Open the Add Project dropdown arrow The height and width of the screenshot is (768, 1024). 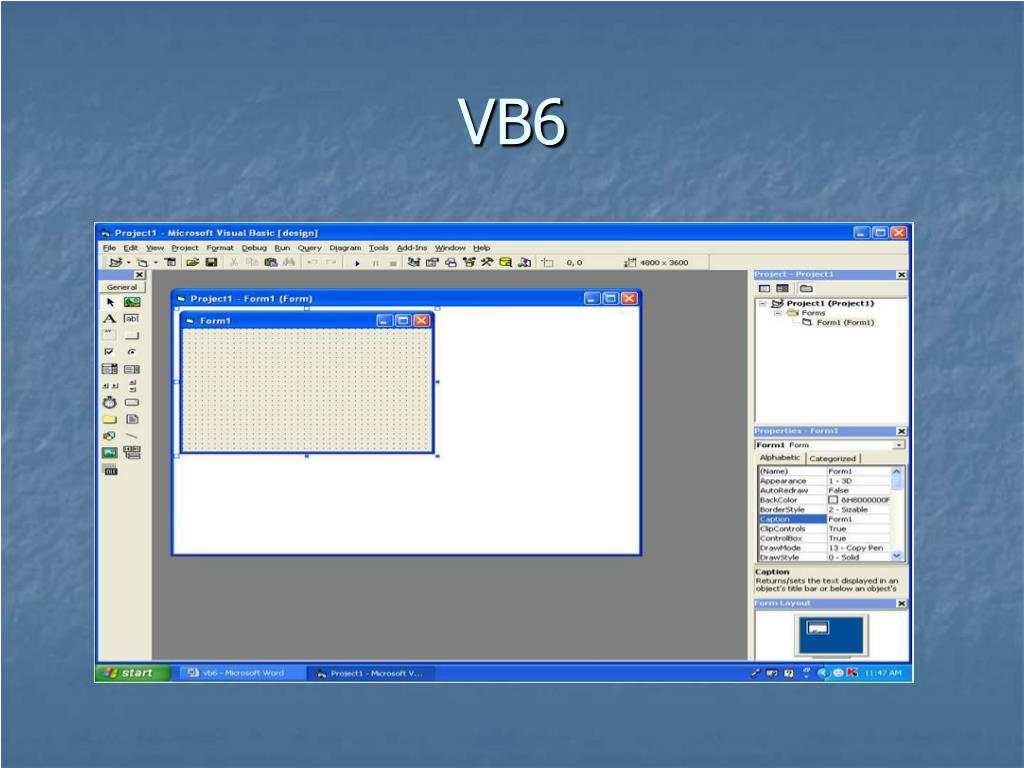[128, 263]
